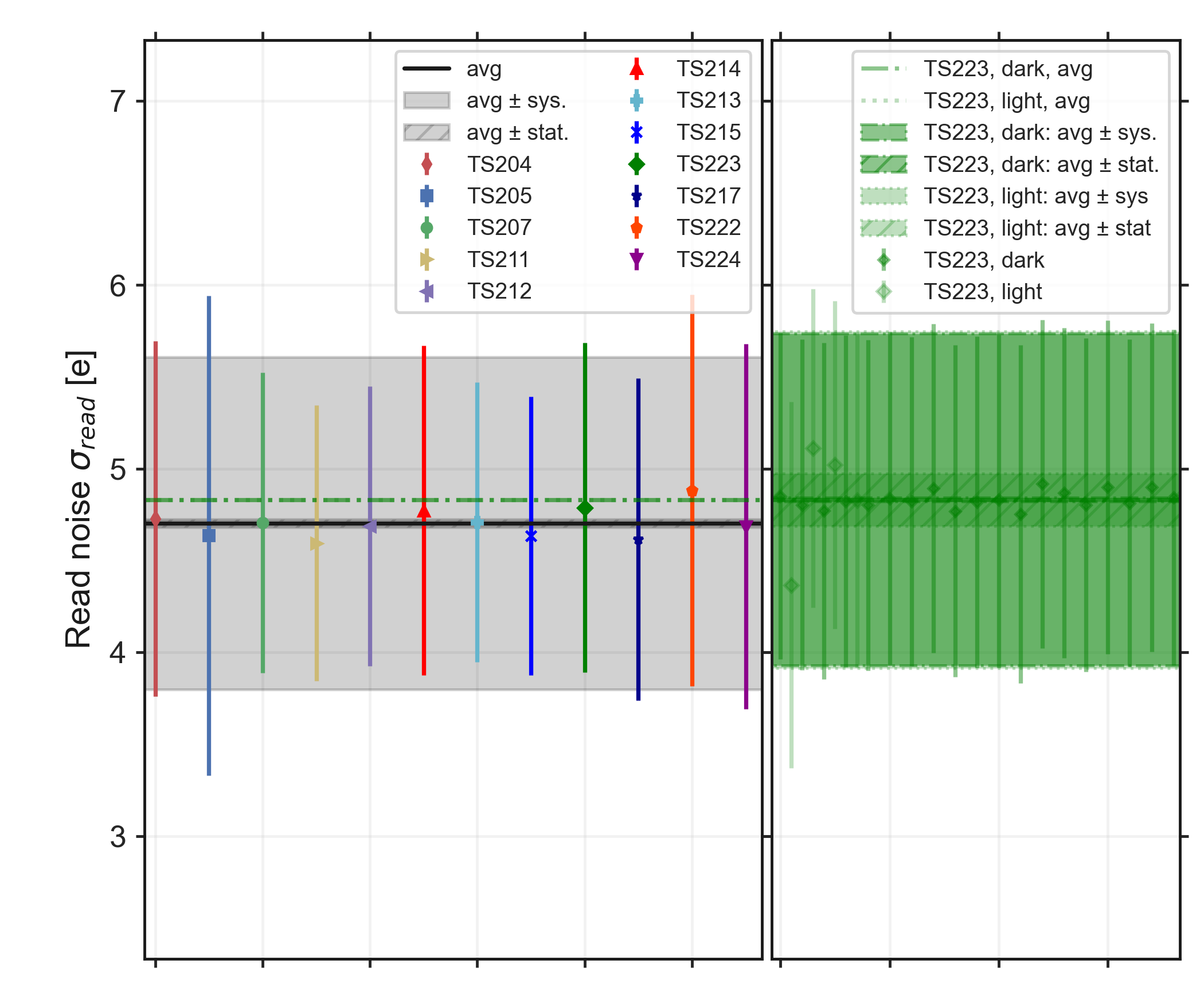This screenshot has height=1003, width=1204.
Task: Click the y-axis tick label 5
Action: (x=118, y=469)
